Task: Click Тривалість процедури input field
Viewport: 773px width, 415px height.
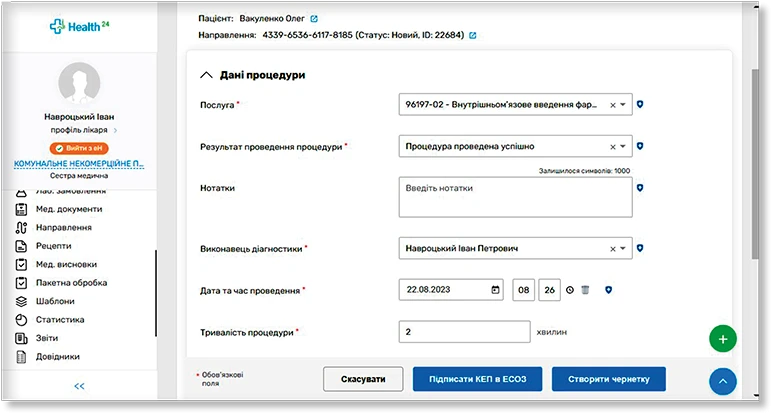Action: [x=464, y=332]
